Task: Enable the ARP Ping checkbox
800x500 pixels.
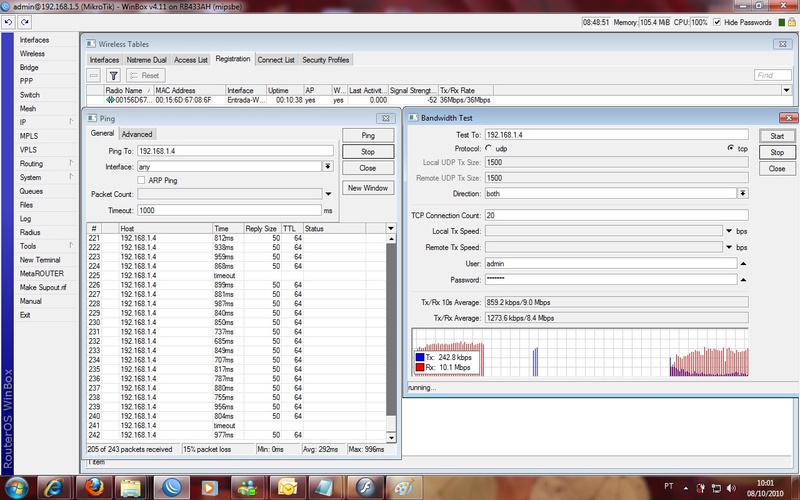Action: tap(141, 180)
